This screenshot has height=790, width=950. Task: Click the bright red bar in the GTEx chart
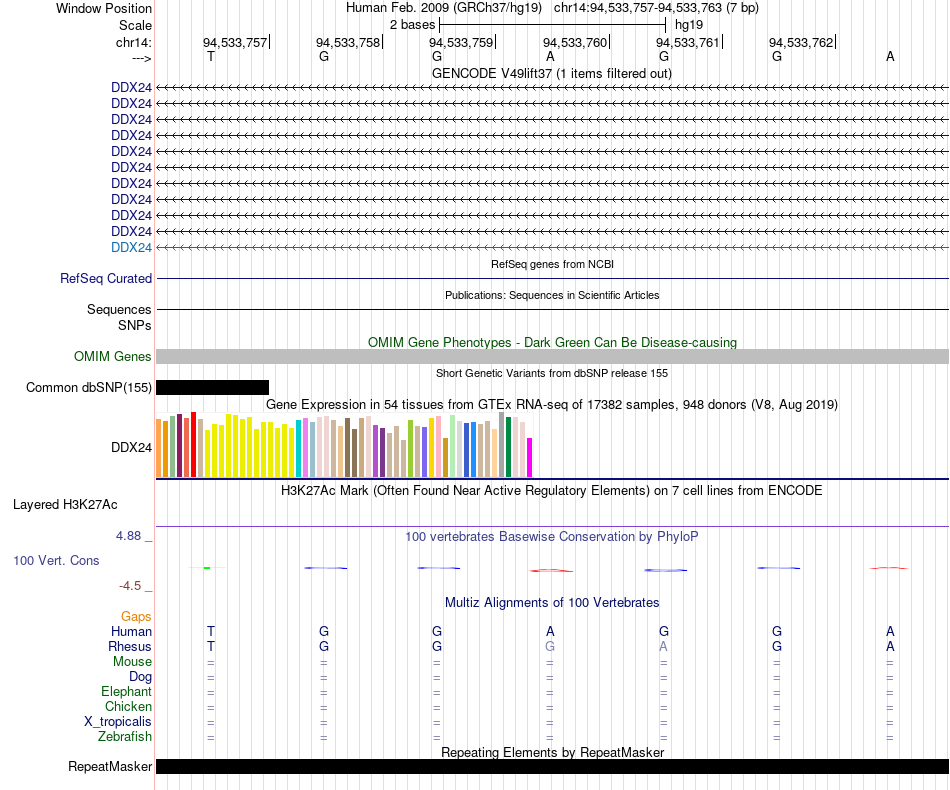point(193,445)
